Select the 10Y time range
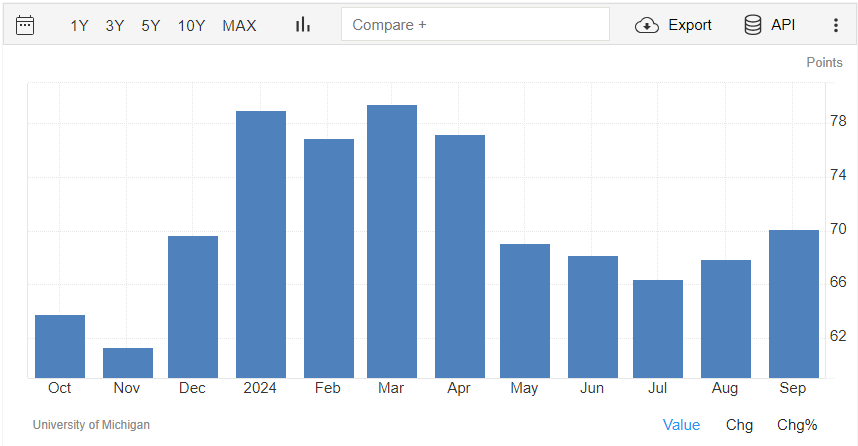This screenshot has height=446, width=858. (x=191, y=26)
